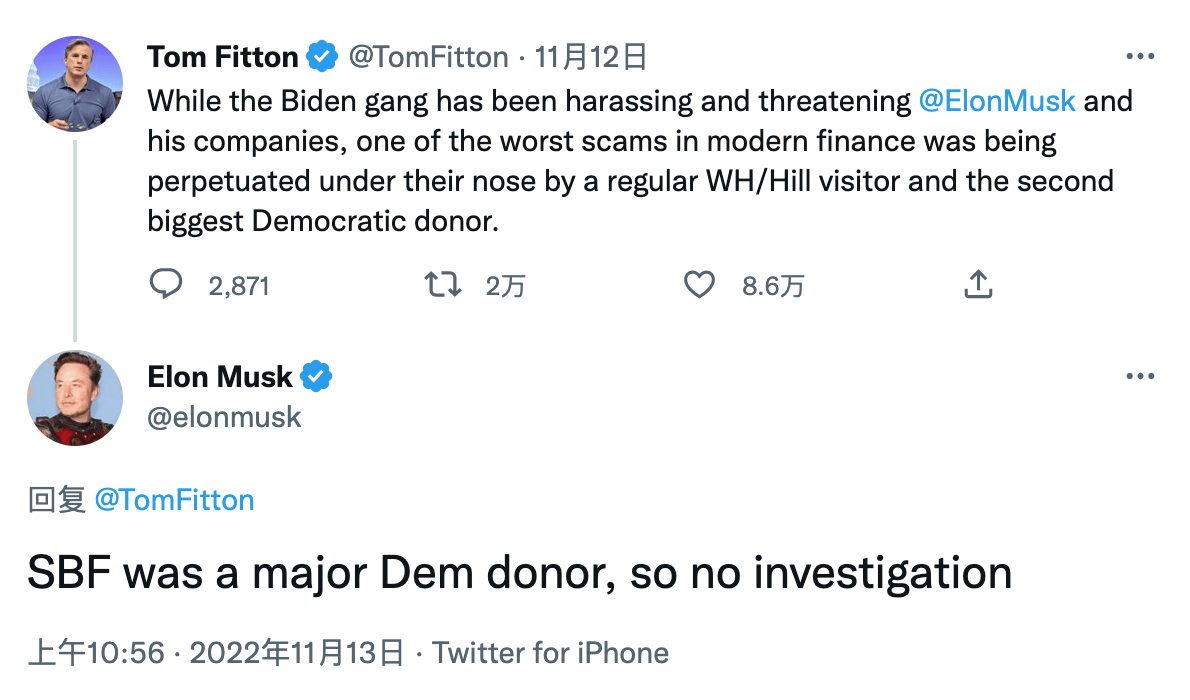Click the verified badge next to Tom Fitton

point(322,57)
